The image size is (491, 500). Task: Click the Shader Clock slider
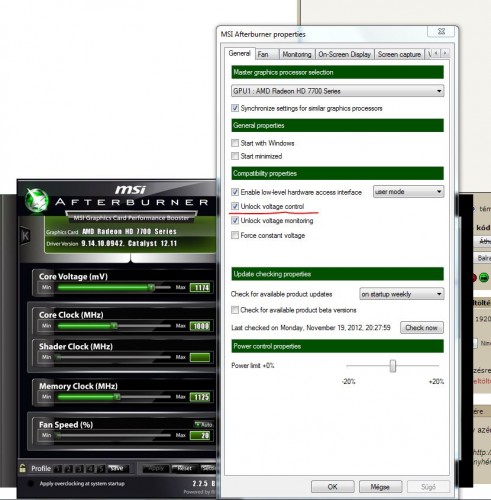(114, 357)
